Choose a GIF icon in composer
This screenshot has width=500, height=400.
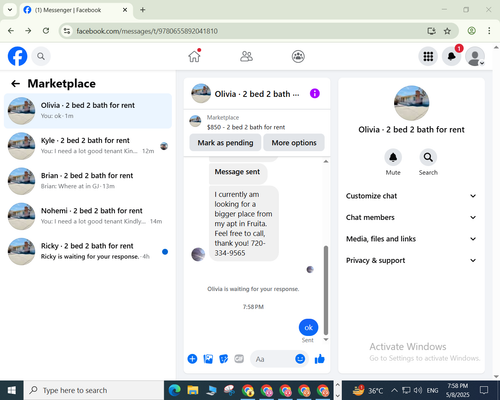click(239, 359)
